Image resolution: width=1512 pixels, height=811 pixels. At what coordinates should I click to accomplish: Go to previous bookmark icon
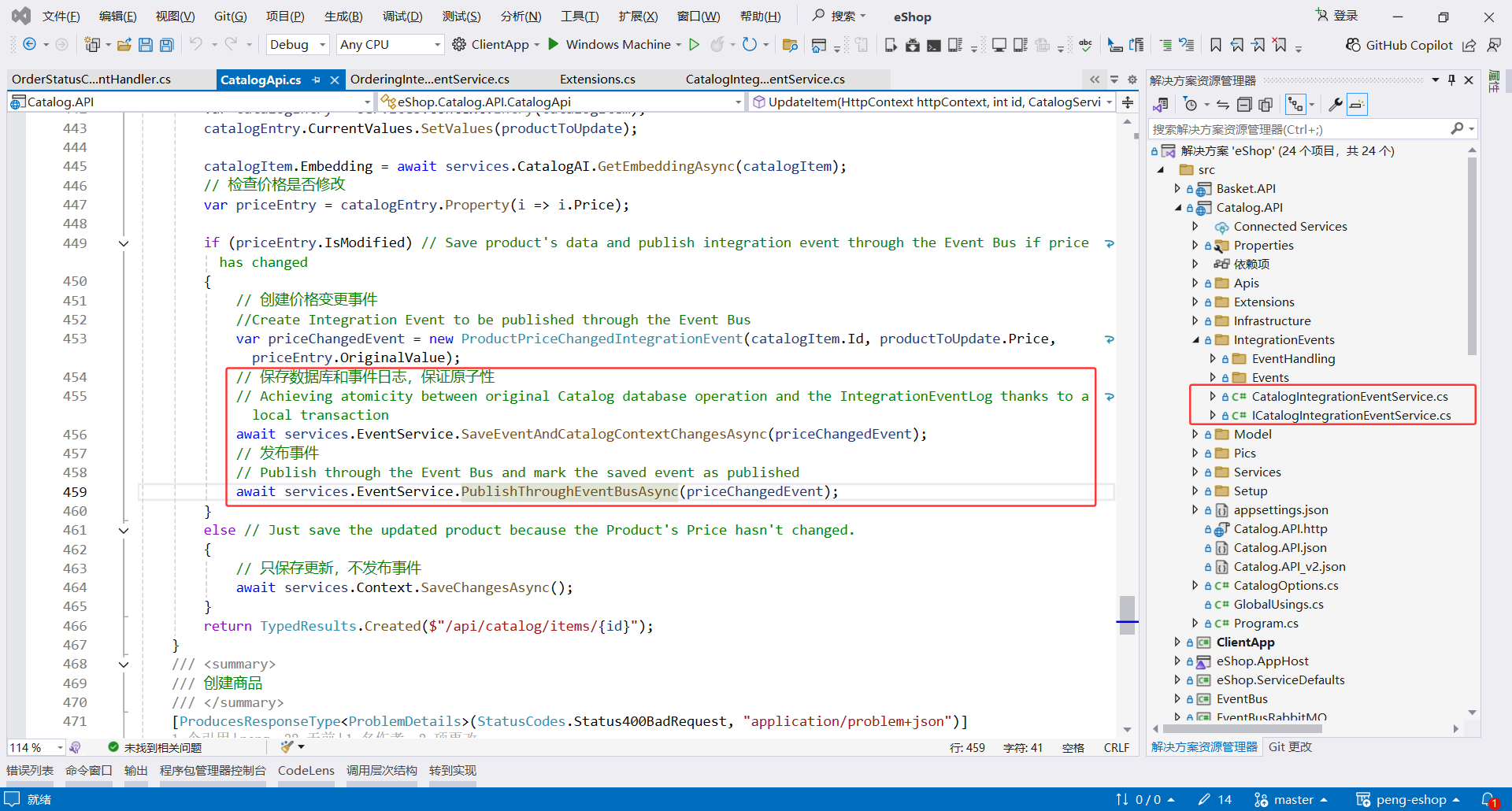tap(1237, 45)
